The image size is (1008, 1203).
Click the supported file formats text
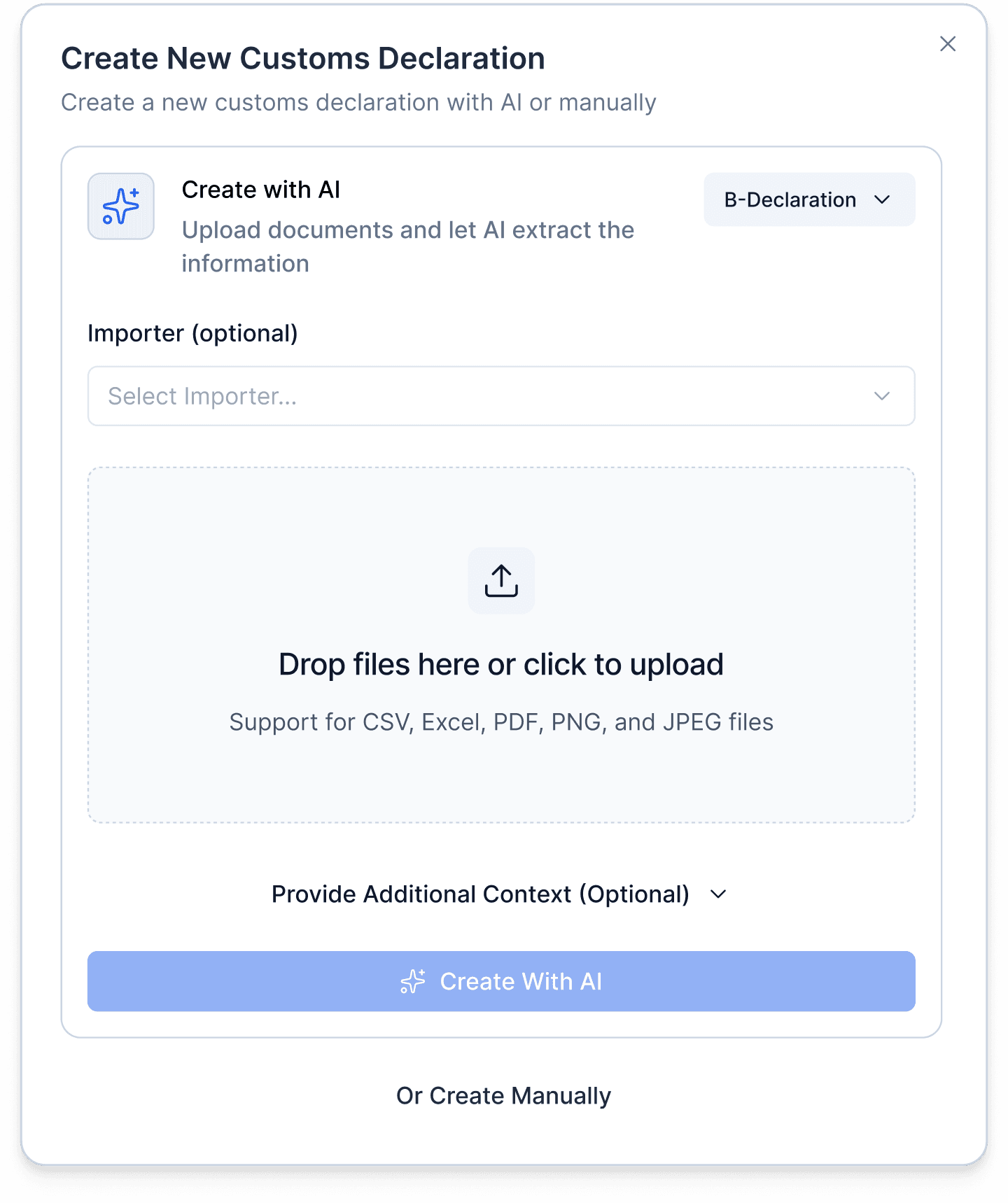point(501,722)
